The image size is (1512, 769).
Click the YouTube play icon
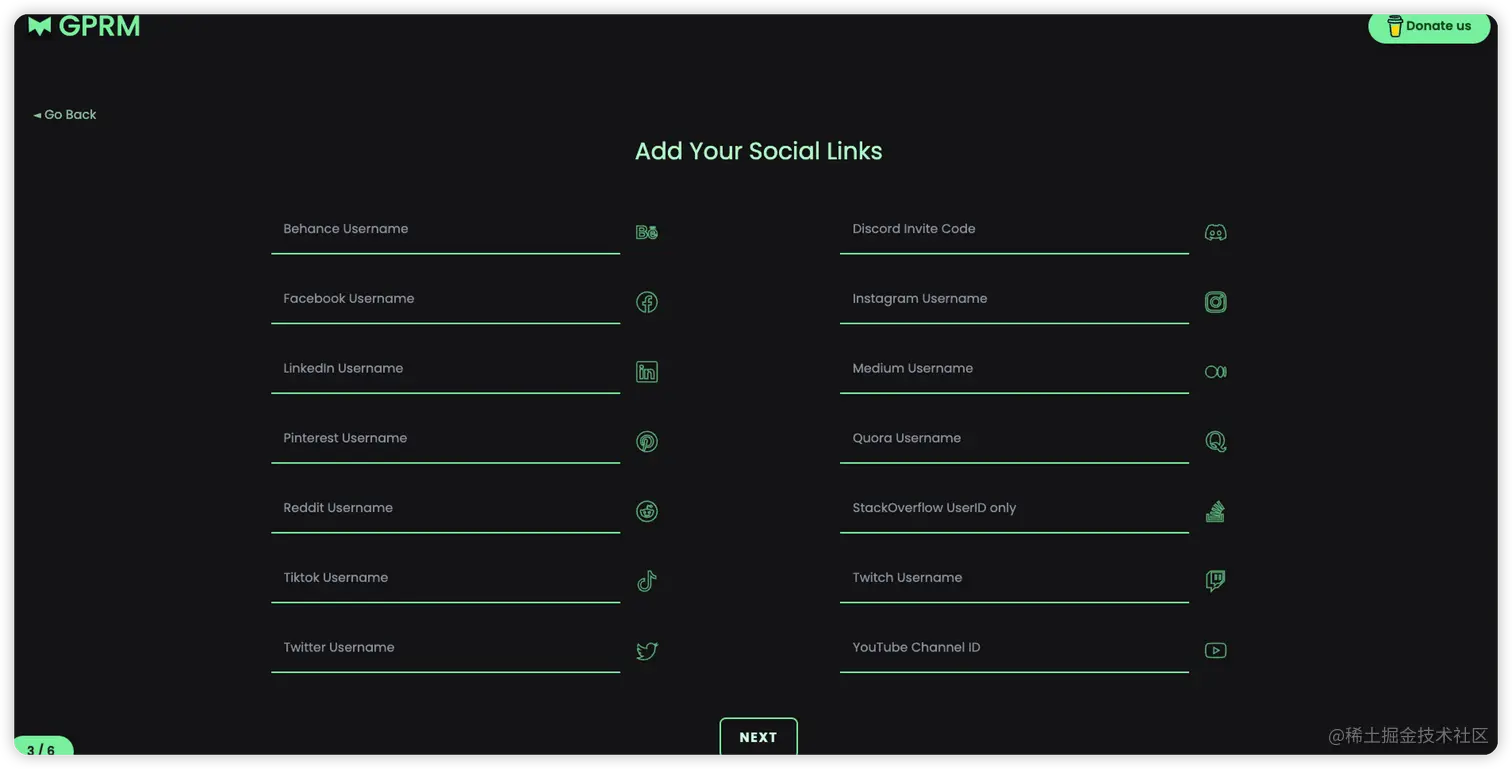[x=1215, y=650]
